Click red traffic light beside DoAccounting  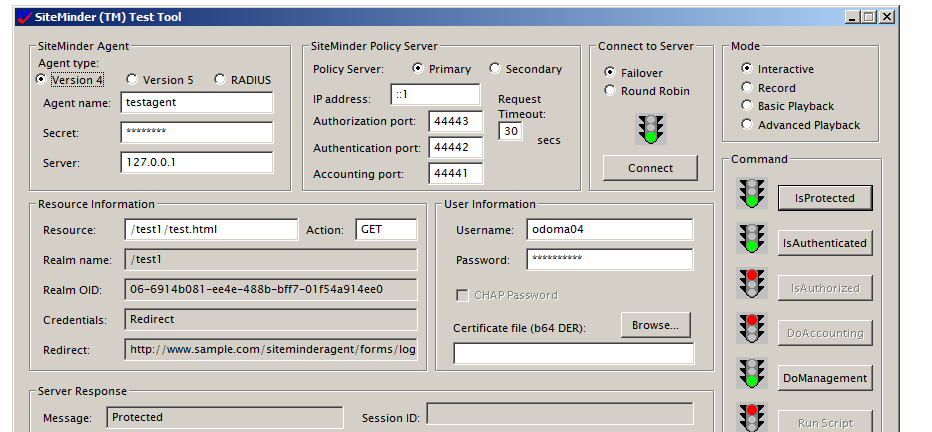coord(752,328)
